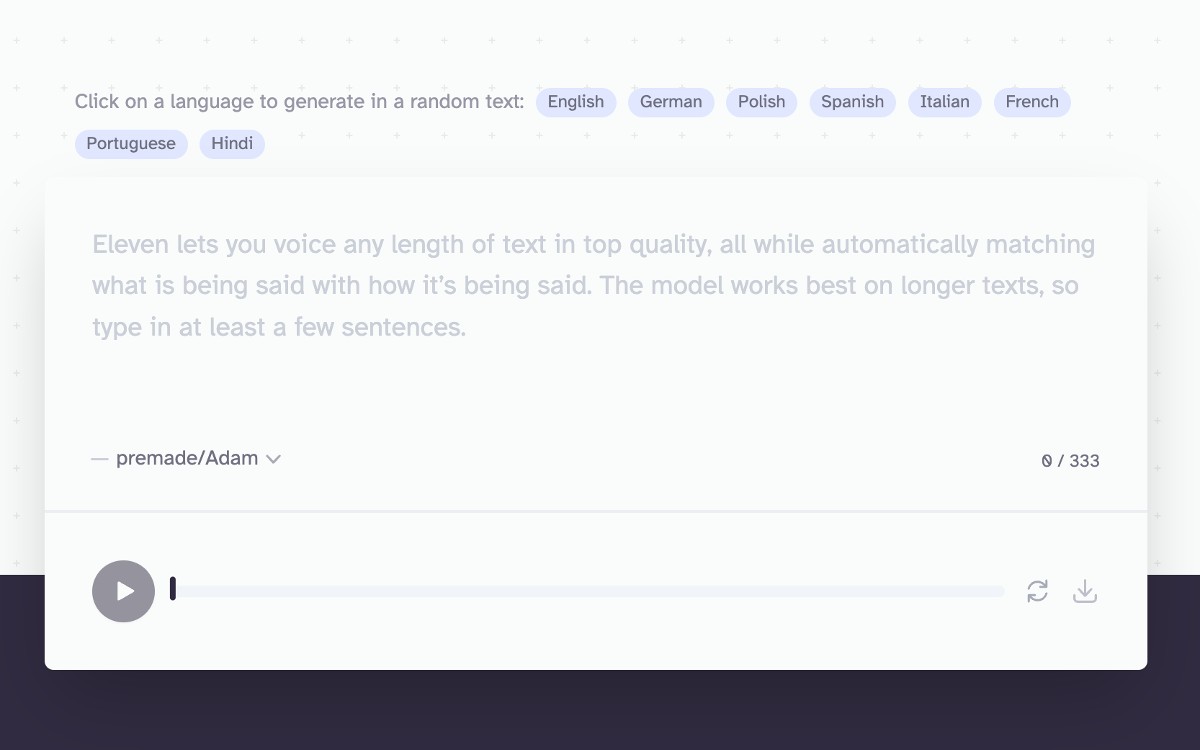Screen dimensions: 1200x750
Task: Select the French language chip
Action: click(x=1032, y=102)
